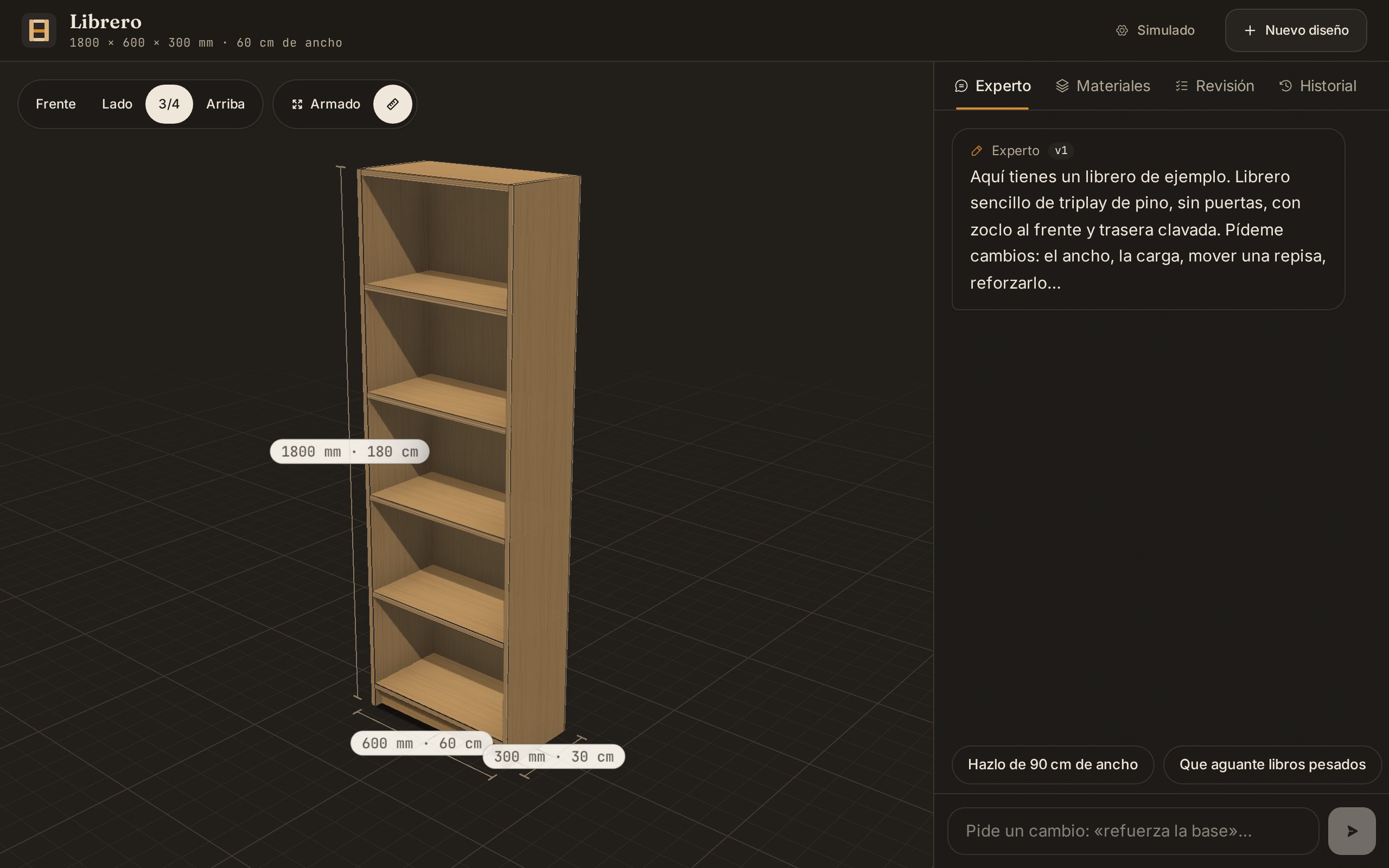Focus the Pide un cambio input field
The width and height of the screenshot is (1389, 868).
1132,831
